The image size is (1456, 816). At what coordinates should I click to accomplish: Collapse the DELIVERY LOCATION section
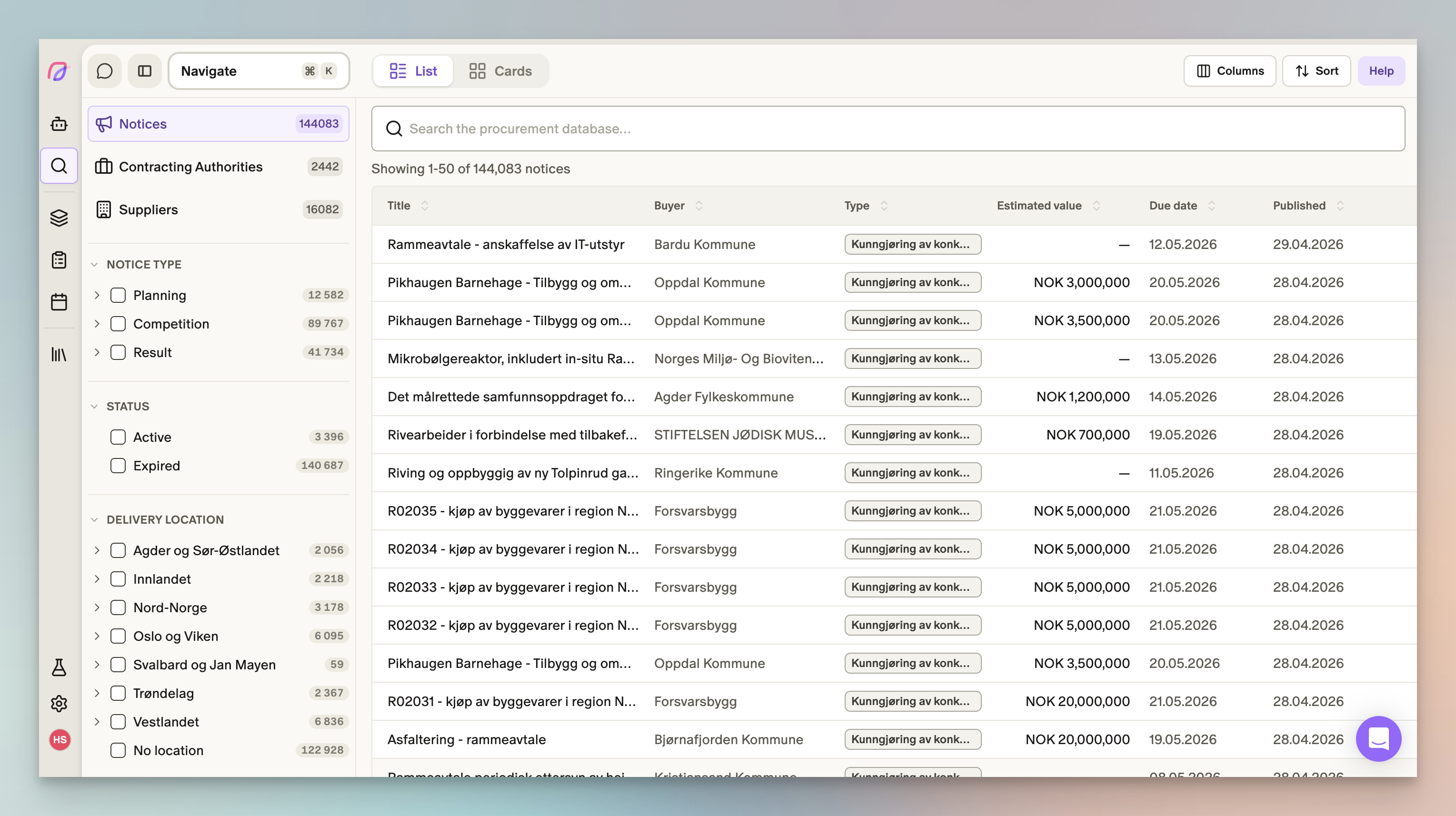click(x=94, y=519)
